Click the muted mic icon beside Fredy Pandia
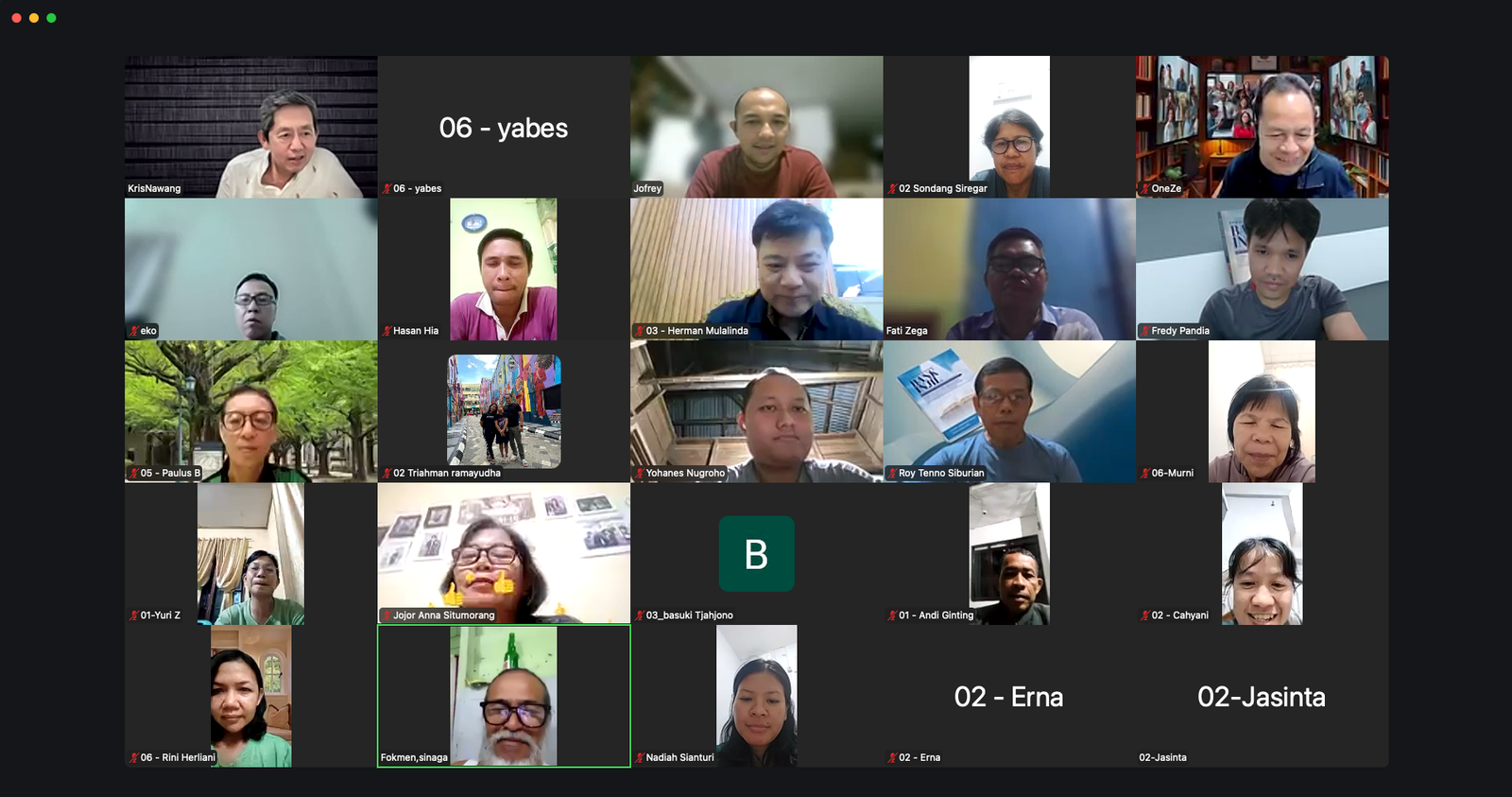Screen dimensions: 1512x797 tap(1144, 331)
